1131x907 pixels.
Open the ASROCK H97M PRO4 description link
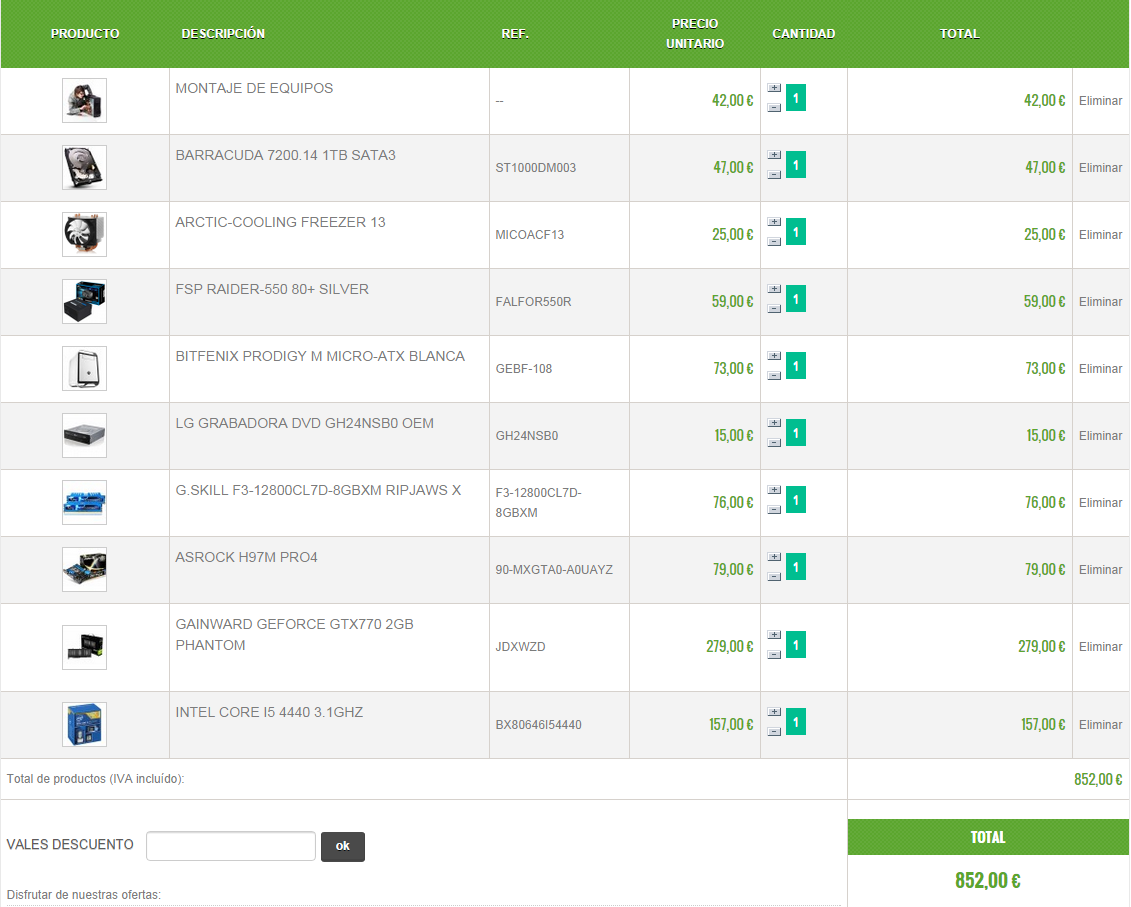coord(246,558)
